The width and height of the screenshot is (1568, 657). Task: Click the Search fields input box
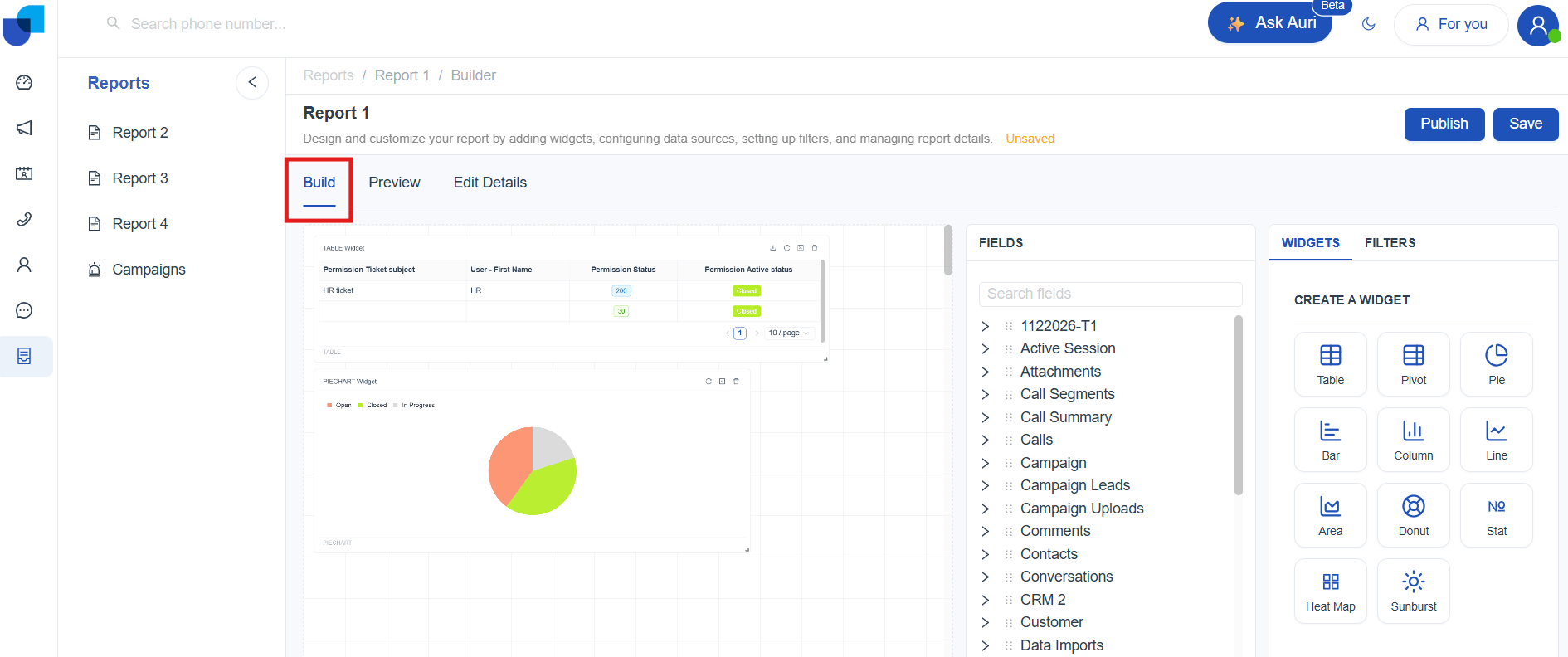coord(1110,294)
